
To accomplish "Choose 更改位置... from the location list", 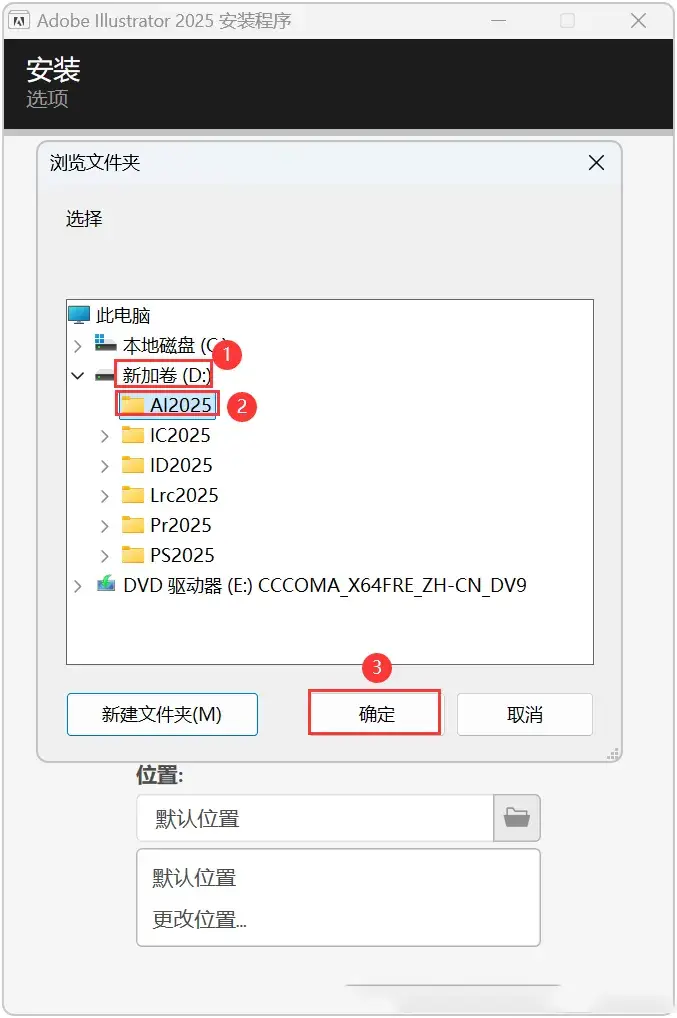I will pyautogui.click(x=199, y=919).
